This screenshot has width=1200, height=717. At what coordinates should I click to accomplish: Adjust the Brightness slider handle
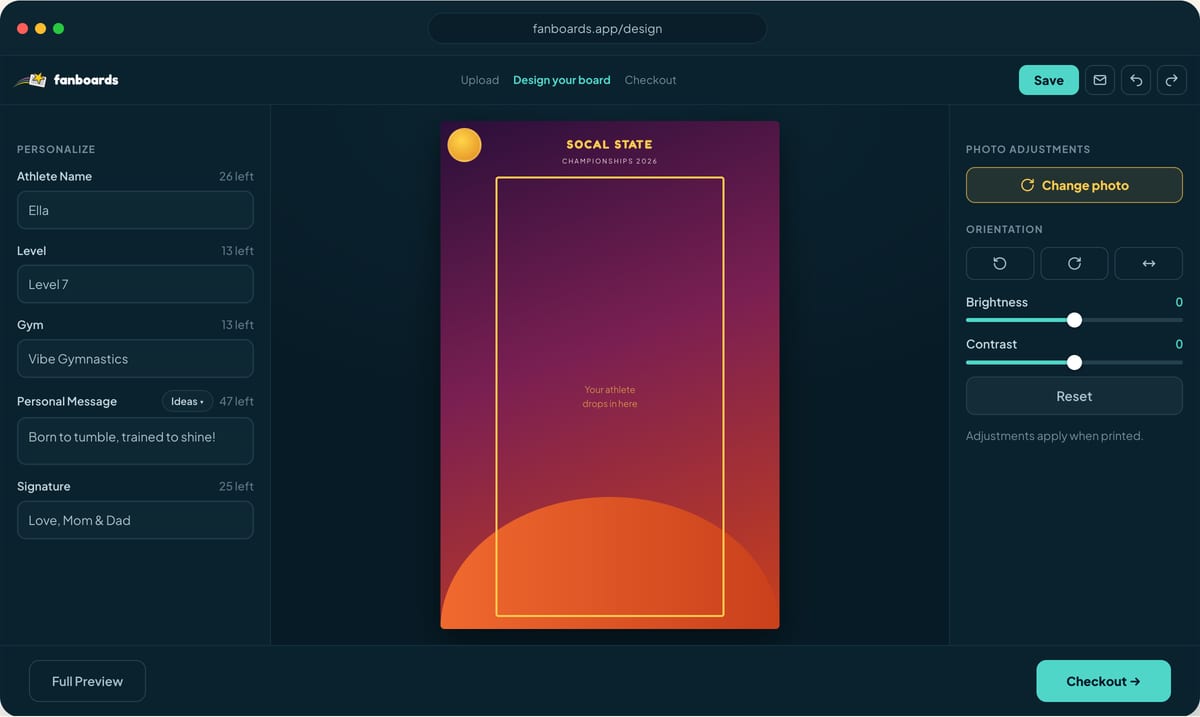click(1074, 320)
